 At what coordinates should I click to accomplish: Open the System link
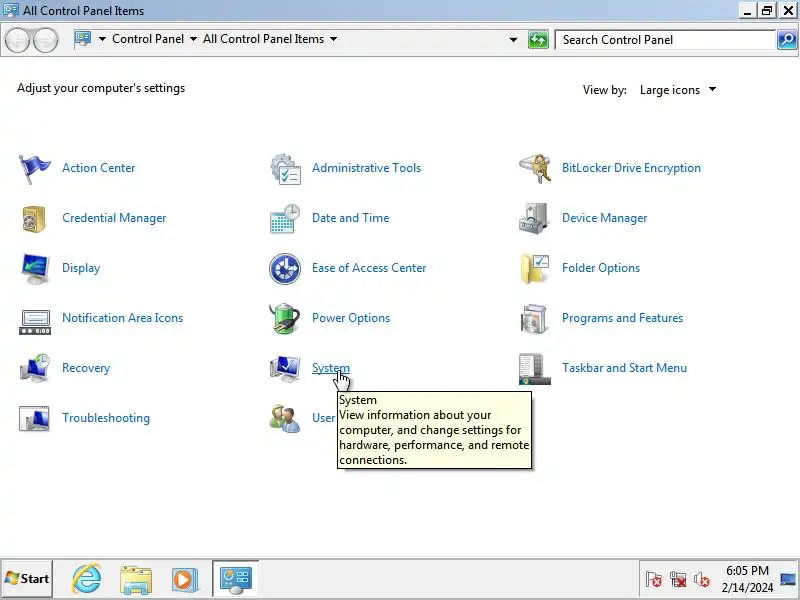pyautogui.click(x=331, y=368)
